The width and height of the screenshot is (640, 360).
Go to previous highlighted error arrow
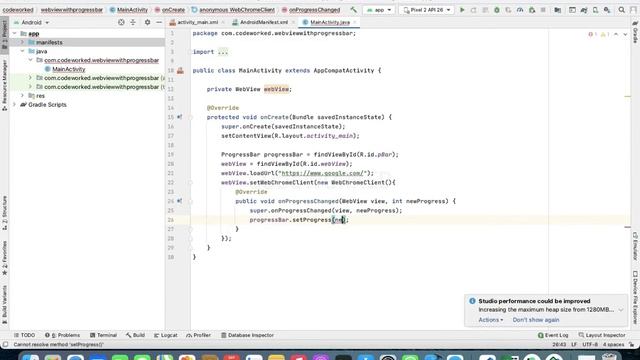point(616,34)
